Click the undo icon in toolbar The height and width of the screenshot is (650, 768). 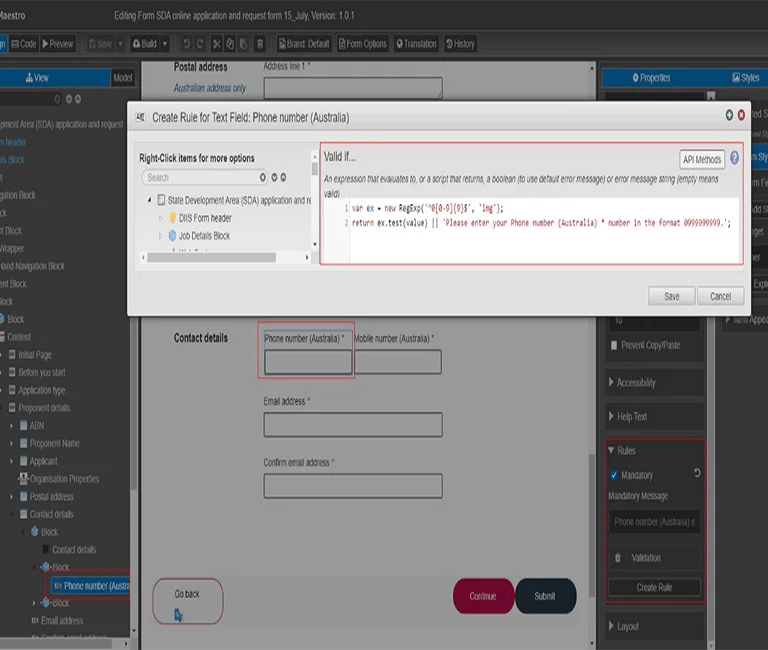(x=187, y=44)
